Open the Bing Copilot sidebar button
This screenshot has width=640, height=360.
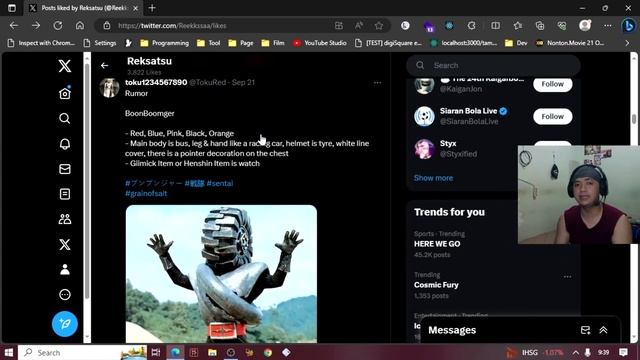(x=628, y=26)
